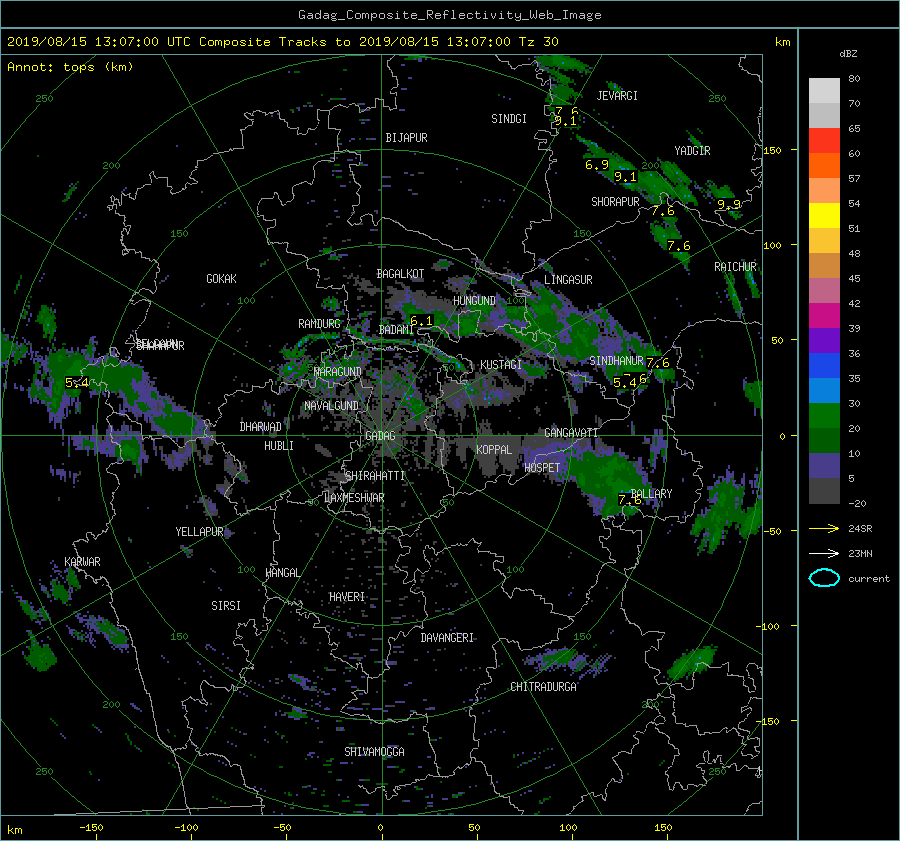Click the GANGAVATI city label
Viewport: 900px width, 841px height.
(x=571, y=433)
